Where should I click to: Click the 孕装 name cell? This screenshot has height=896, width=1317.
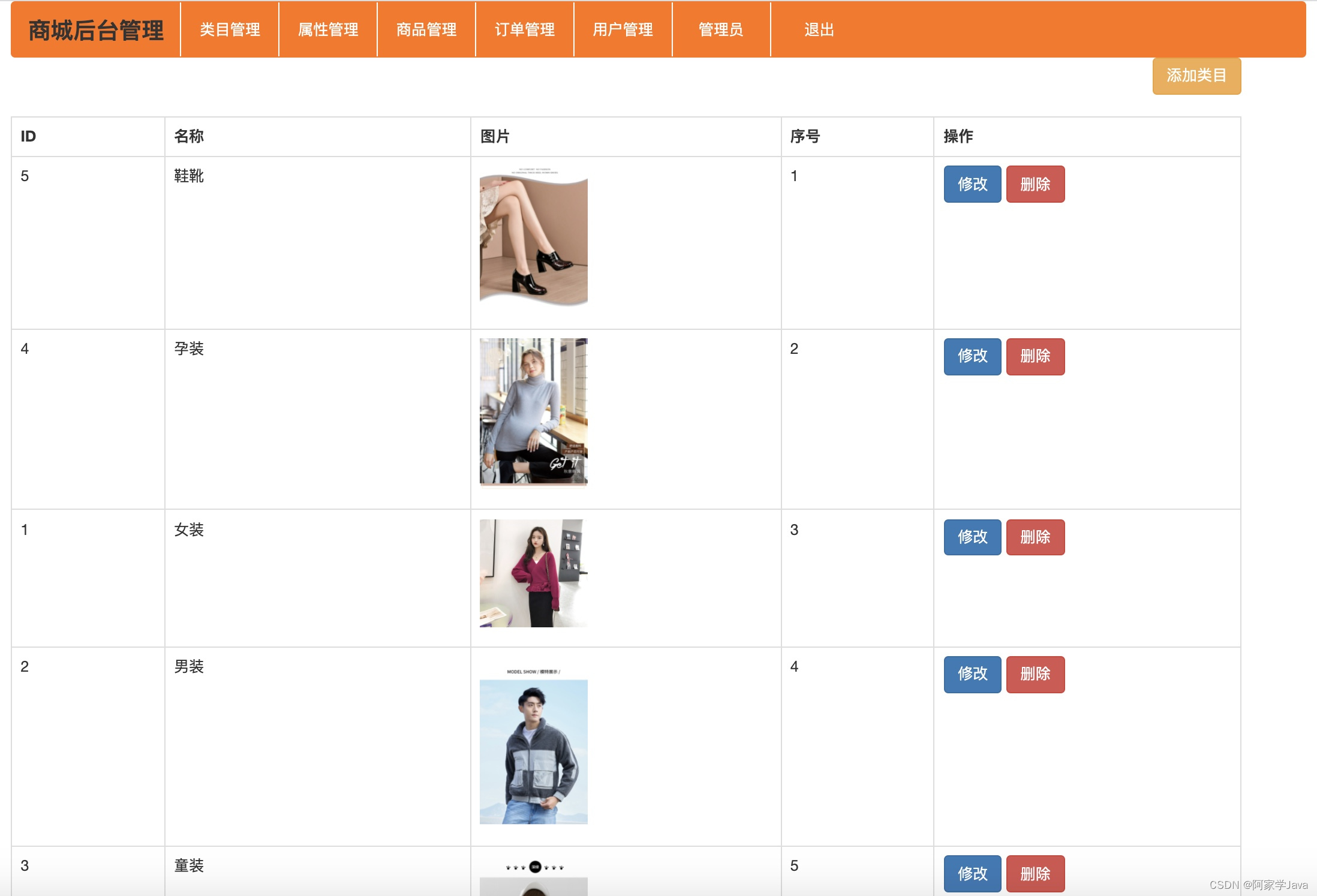(x=318, y=419)
